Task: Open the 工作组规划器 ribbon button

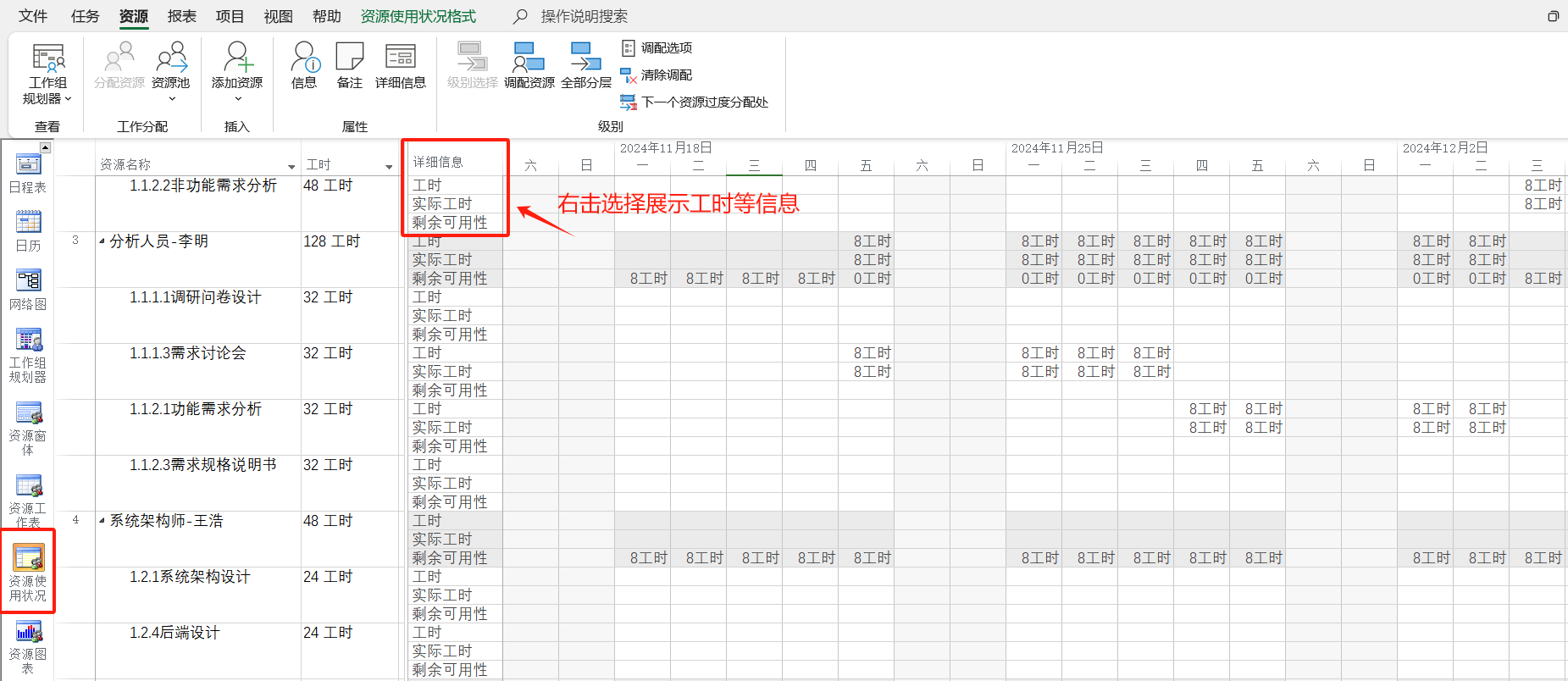Action: click(x=47, y=74)
